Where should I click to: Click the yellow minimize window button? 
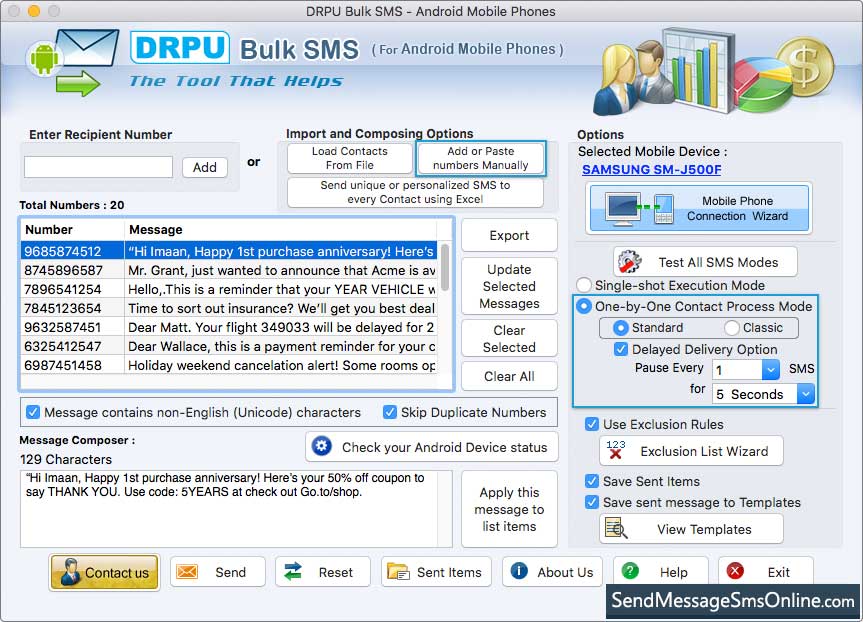(x=34, y=11)
